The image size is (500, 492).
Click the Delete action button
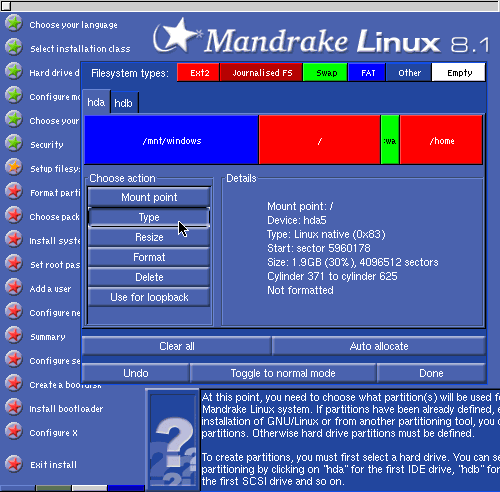149,277
